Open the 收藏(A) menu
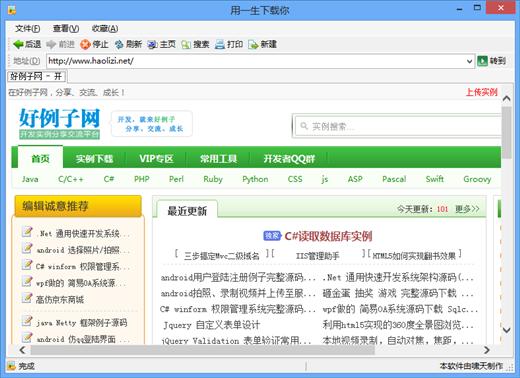The width and height of the screenshot is (520, 378). point(105,29)
